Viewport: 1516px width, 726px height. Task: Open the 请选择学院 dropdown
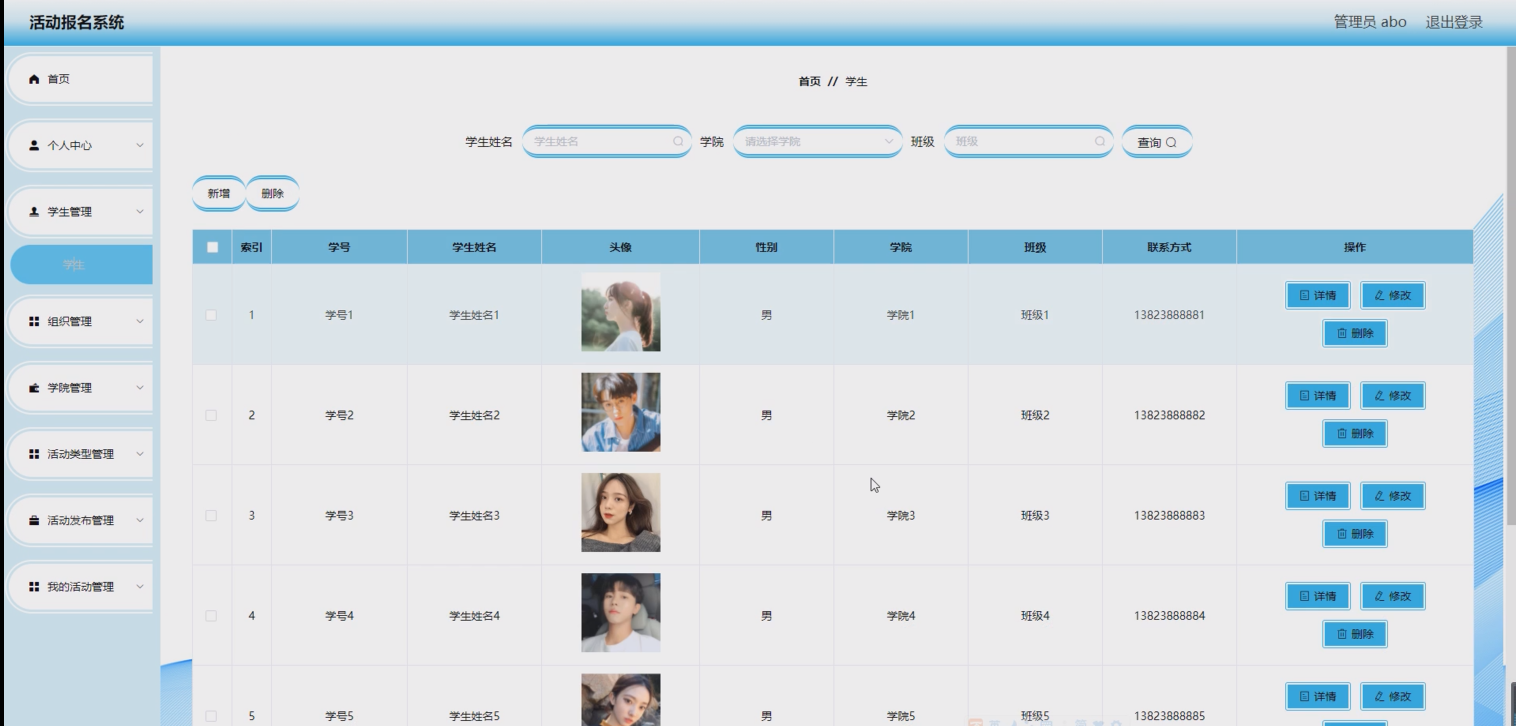pos(818,141)
